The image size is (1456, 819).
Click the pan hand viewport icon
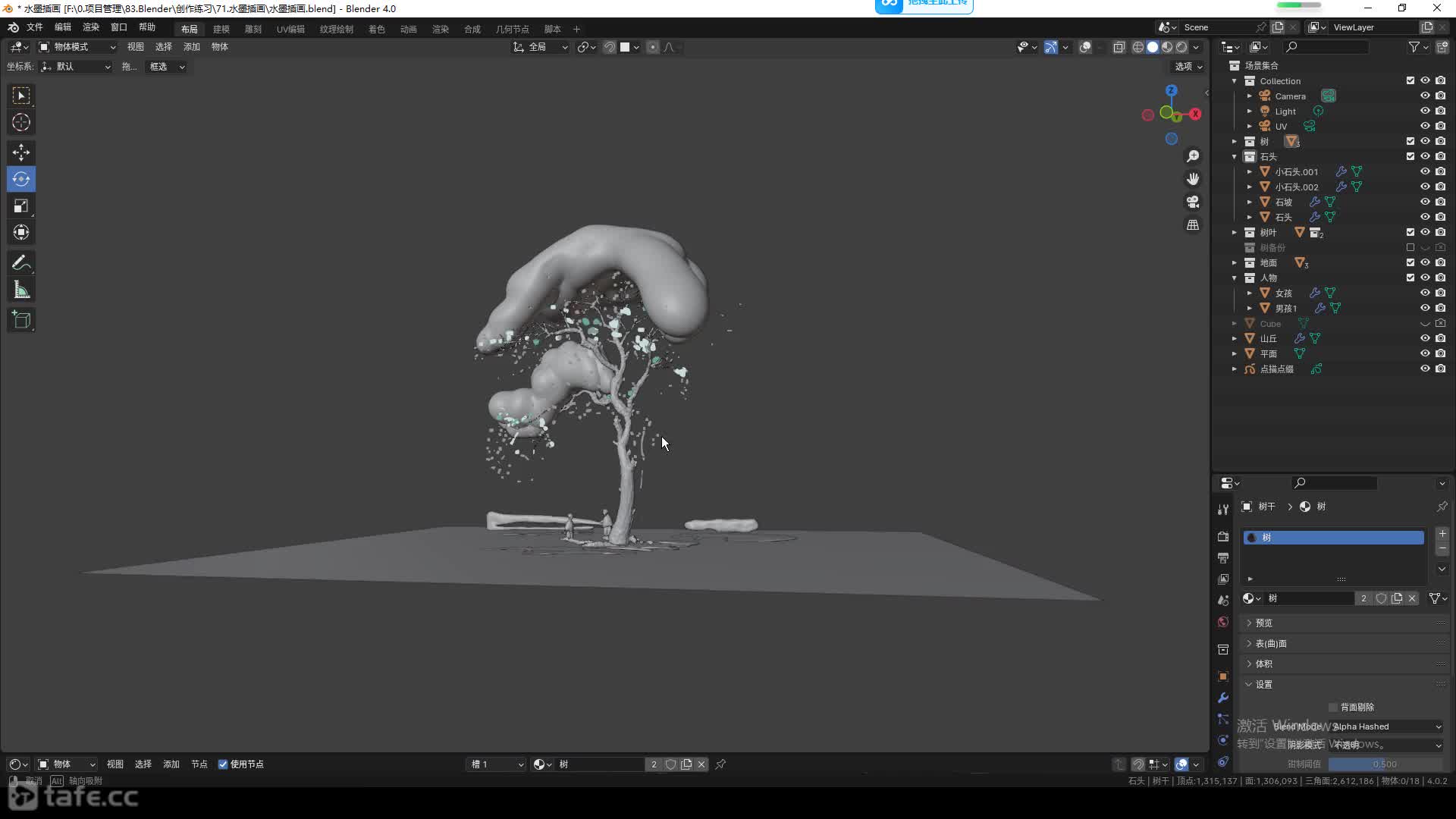tap(1193, 179)
